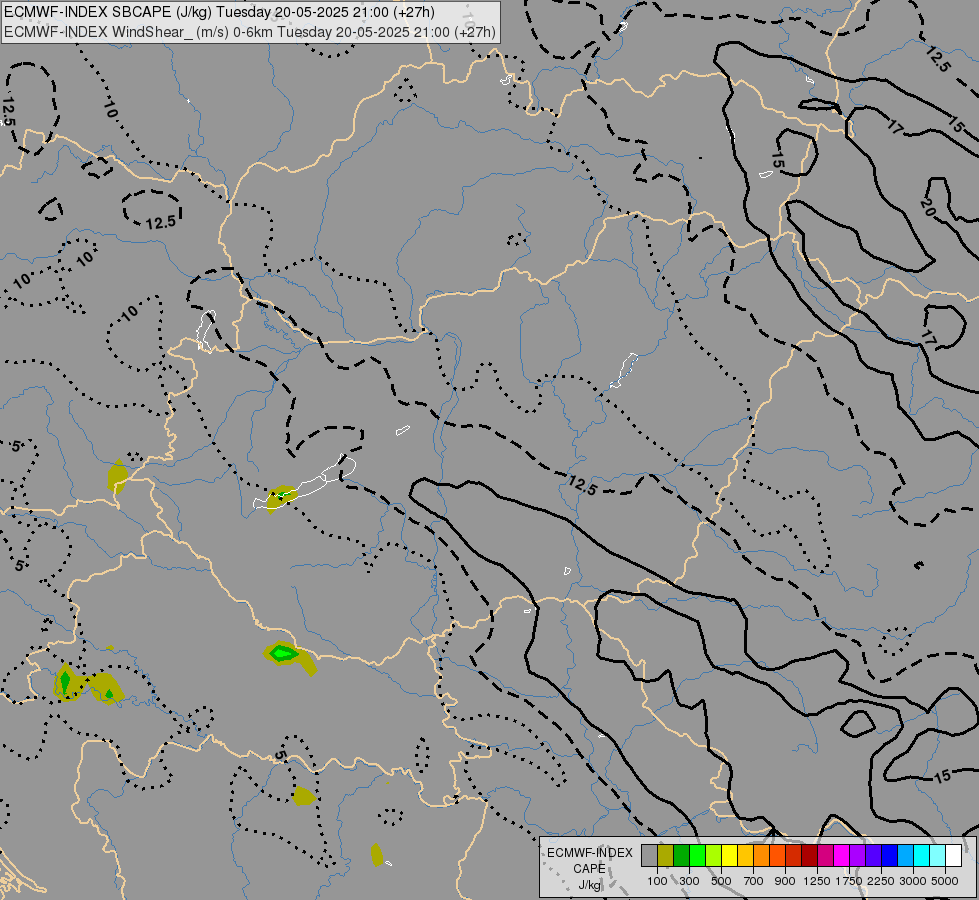This screenshot has width=979, height=900.
Task: Select the dark green legend swatch
Action: point(681,855)
